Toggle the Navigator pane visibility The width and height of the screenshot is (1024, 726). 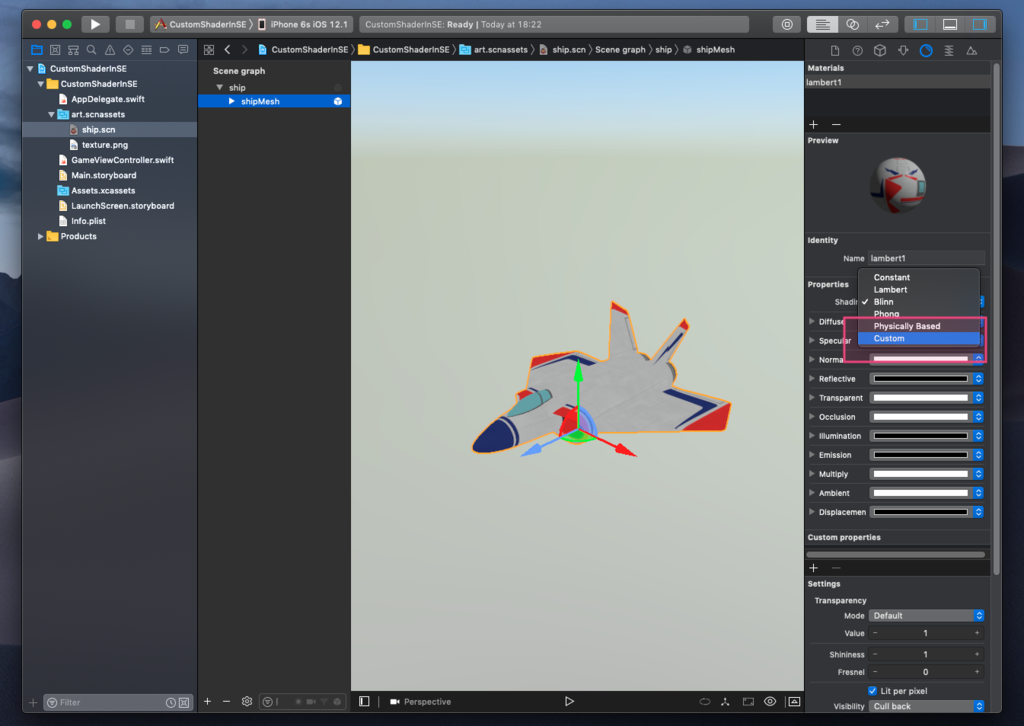tap(920, 24)
